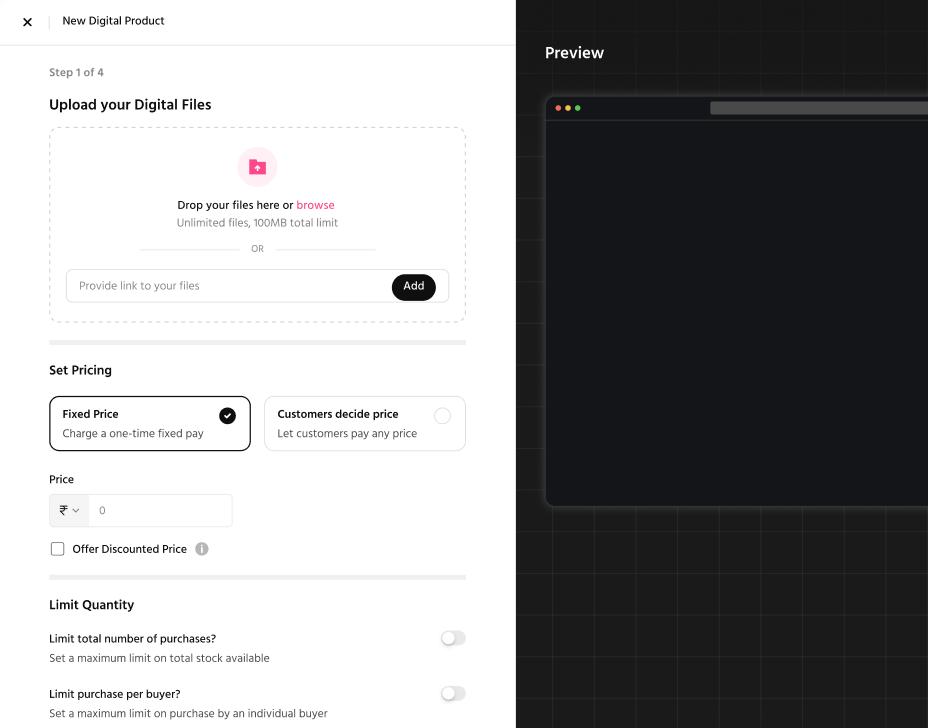Toggle Limit purchase per buyer switch
Image resolution: width=928 pixels, height=728 pixels.
click(453, 693)
